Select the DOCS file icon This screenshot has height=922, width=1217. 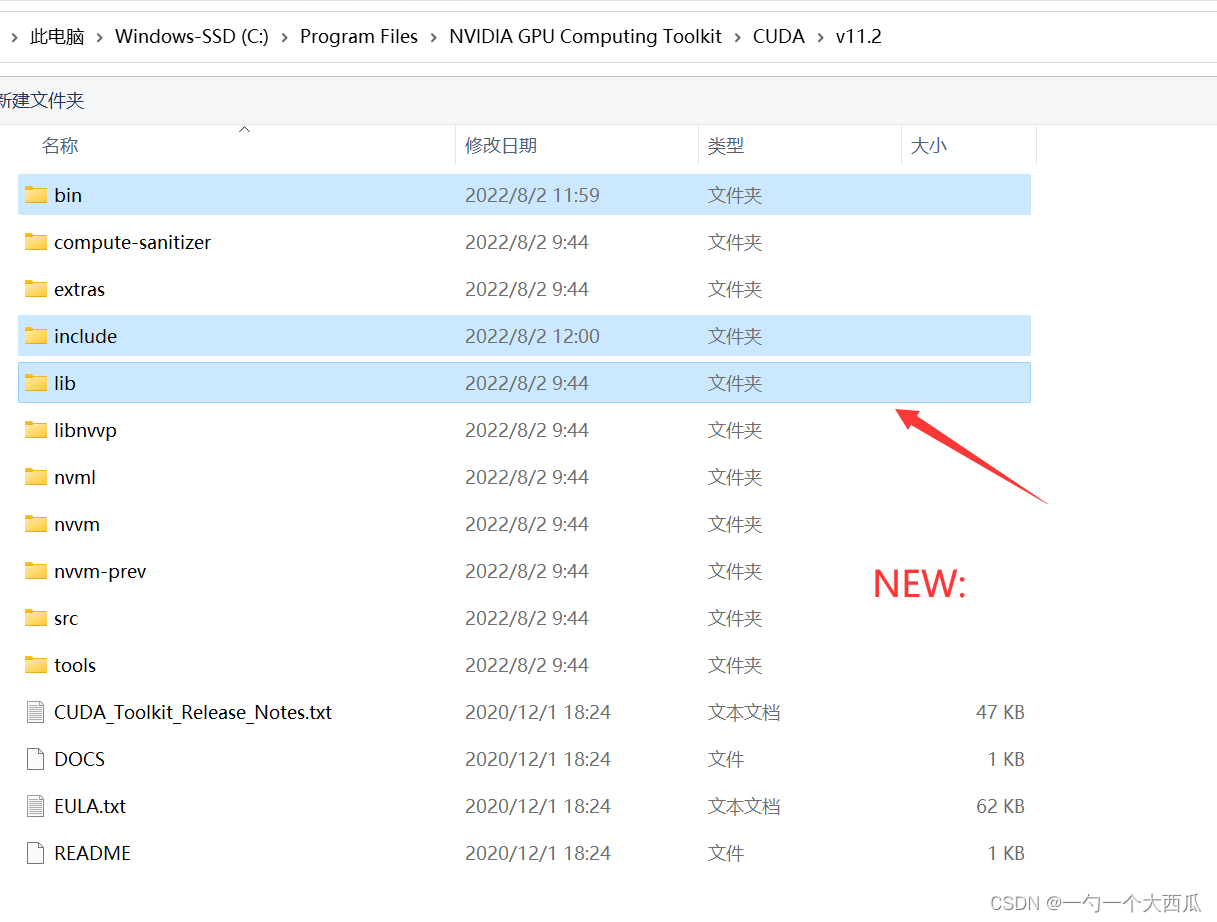click(36, 759)
